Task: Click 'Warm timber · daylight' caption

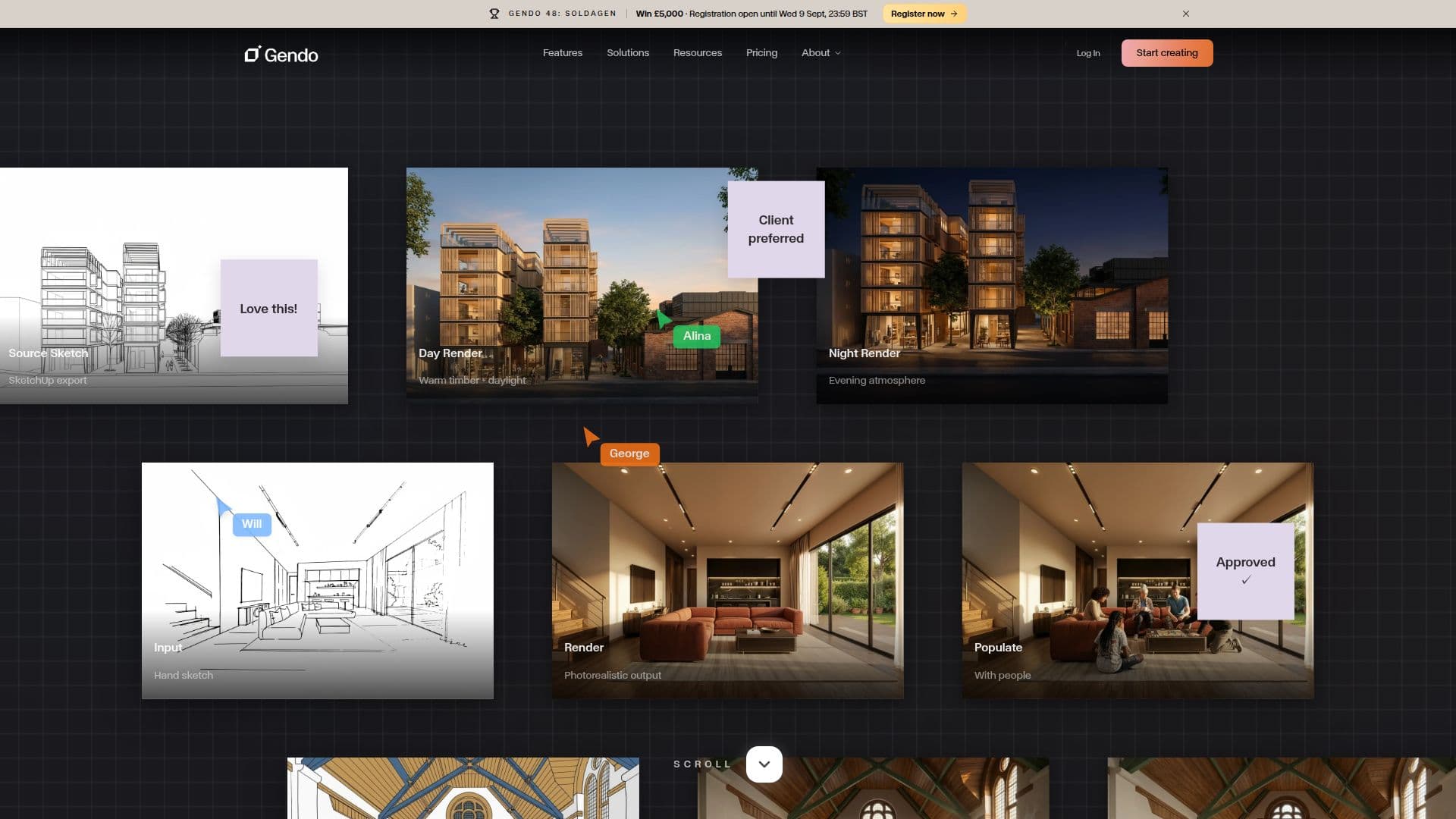Action: [x=472, y=381]
